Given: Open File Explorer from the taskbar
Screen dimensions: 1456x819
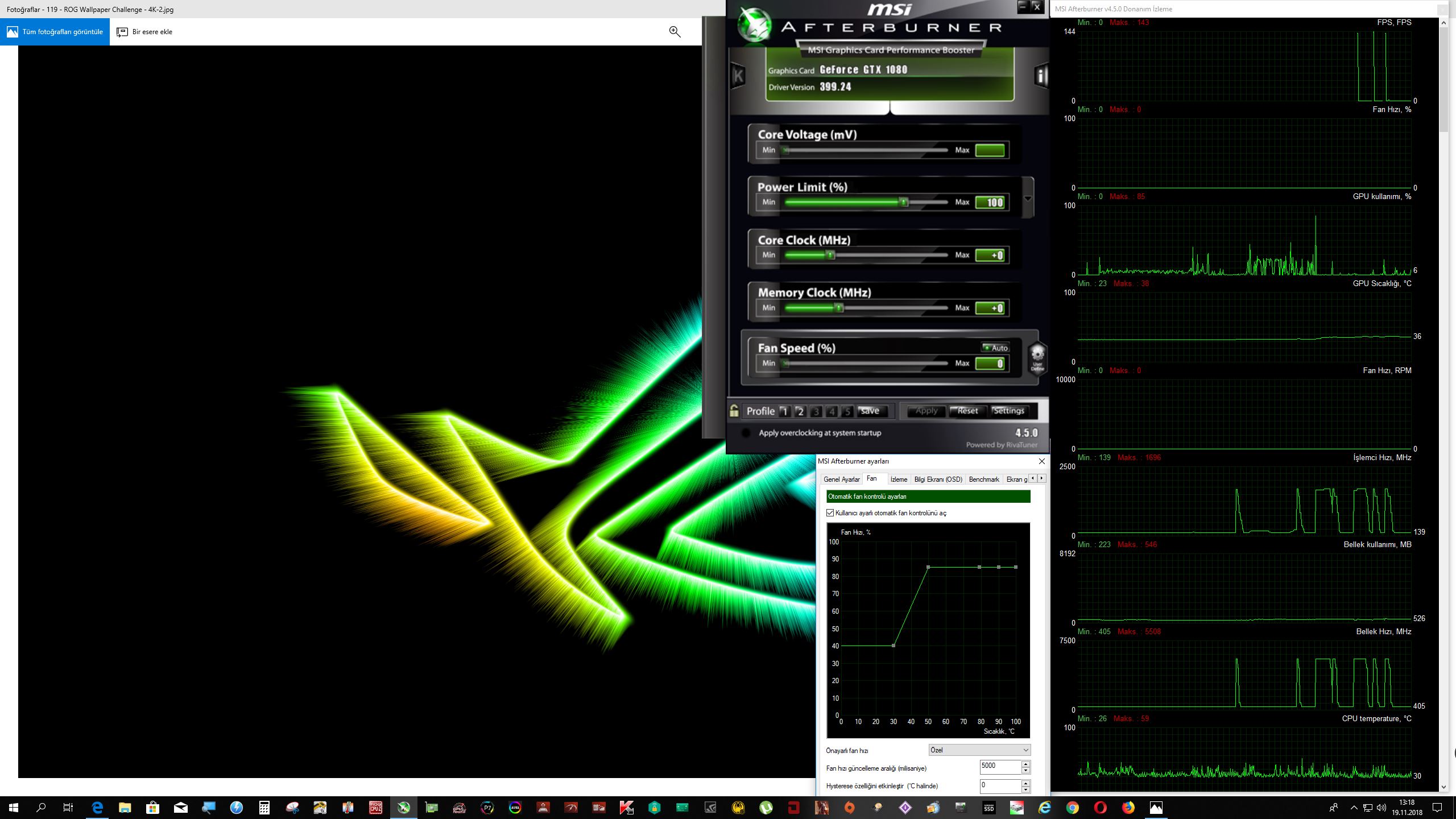Looking at the screenshot, I should pos(125,808).
